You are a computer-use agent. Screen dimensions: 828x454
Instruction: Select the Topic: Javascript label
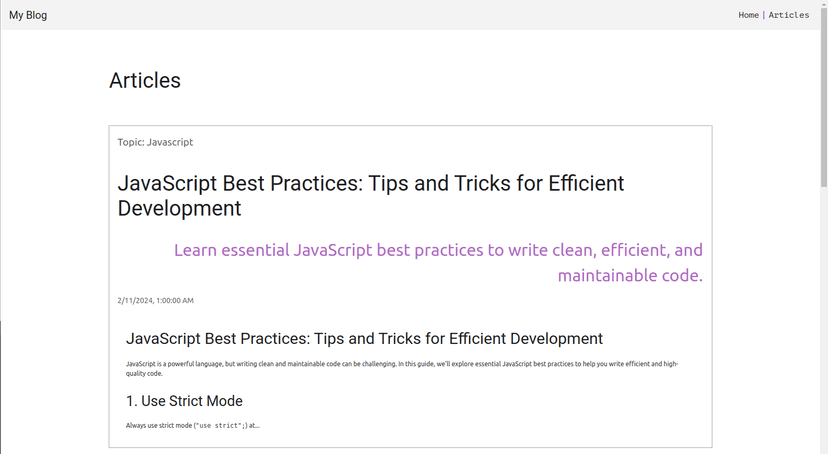pyautogui.click(x=155, y=142)
